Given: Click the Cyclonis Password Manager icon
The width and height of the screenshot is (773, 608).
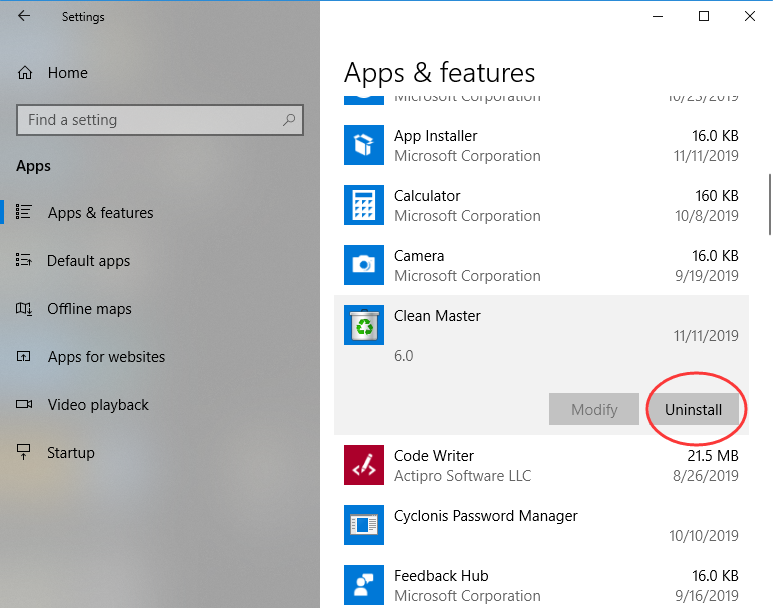Looking at the screenshot, I should [x=364, y=525].
